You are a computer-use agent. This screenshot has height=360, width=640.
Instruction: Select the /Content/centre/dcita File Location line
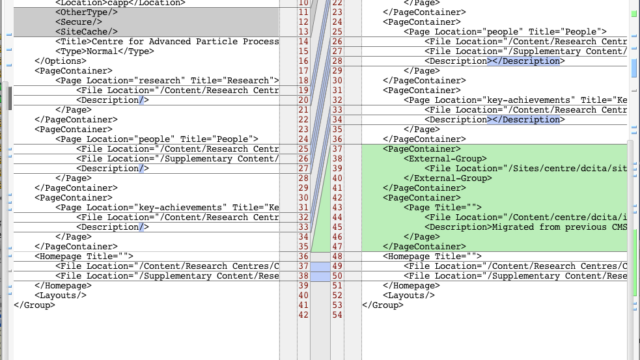526,217
